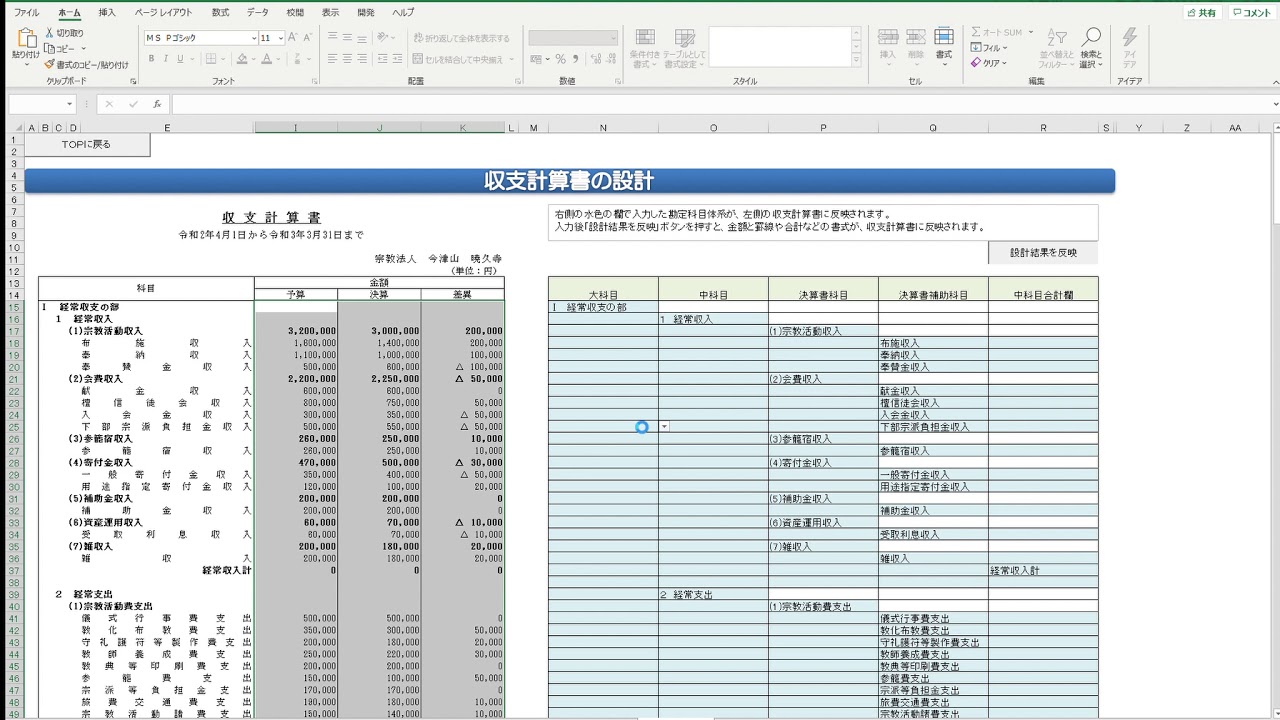Switch to the データ (Data) tab
Screen dimensions: 1280x720
click(x=257, y=13)
